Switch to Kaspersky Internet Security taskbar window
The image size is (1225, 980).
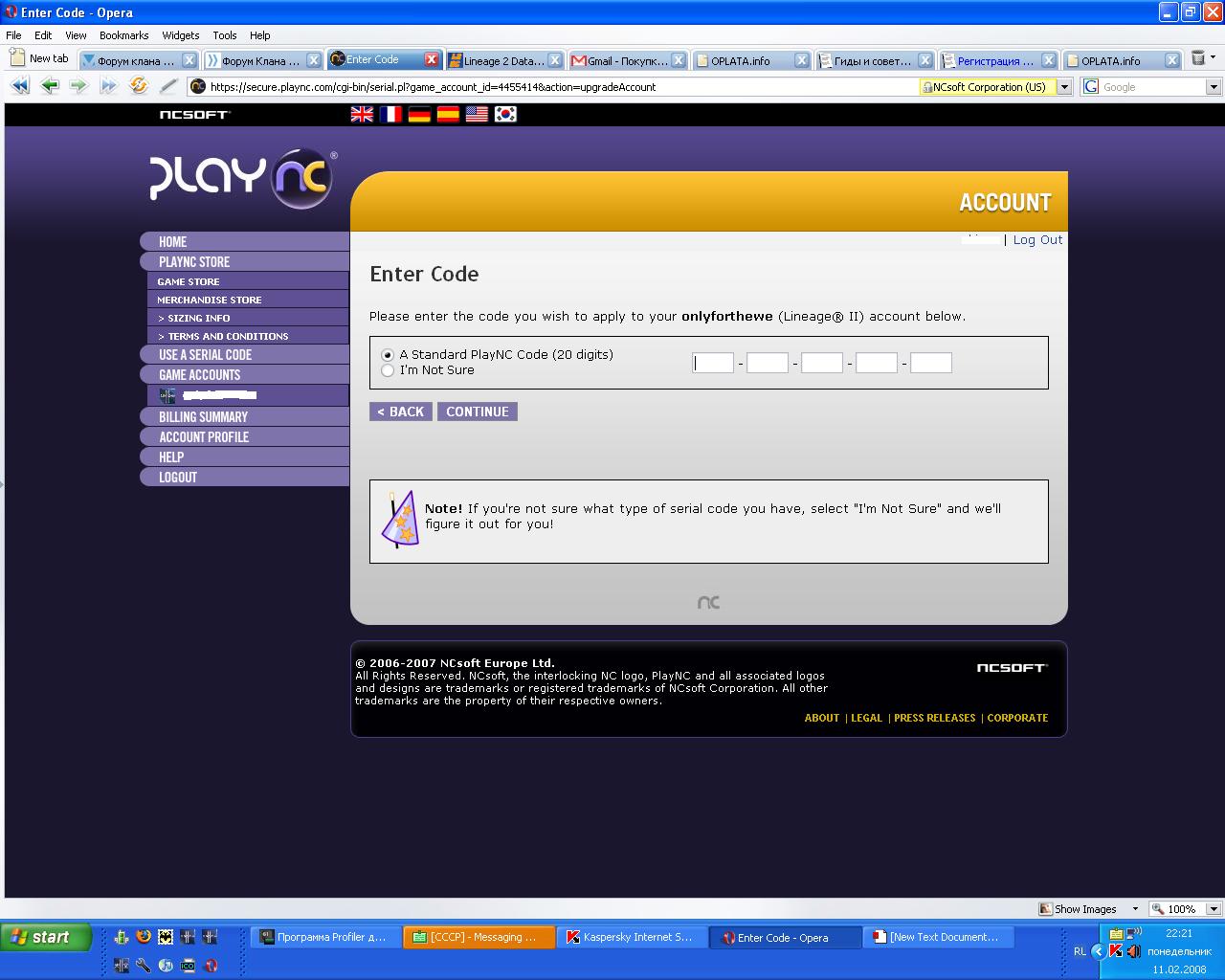coord(631,938)
